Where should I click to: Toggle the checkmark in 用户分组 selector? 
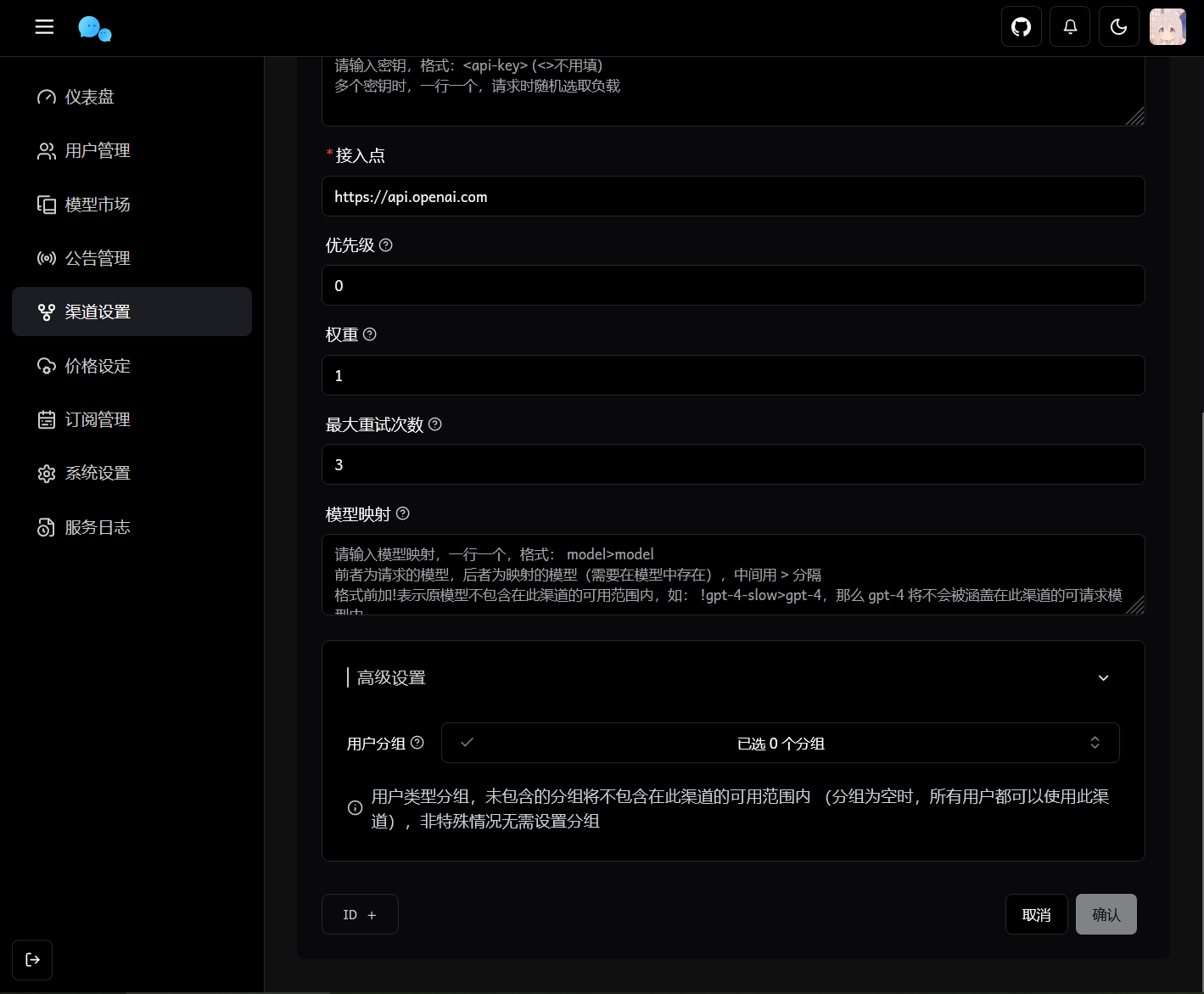click(467, 742)
